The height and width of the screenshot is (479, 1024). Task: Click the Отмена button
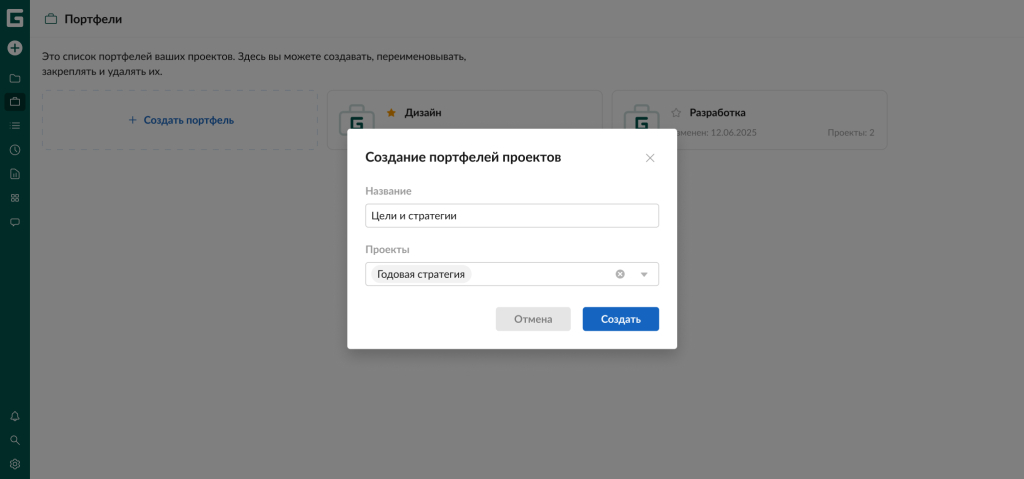tap(533, 319)
